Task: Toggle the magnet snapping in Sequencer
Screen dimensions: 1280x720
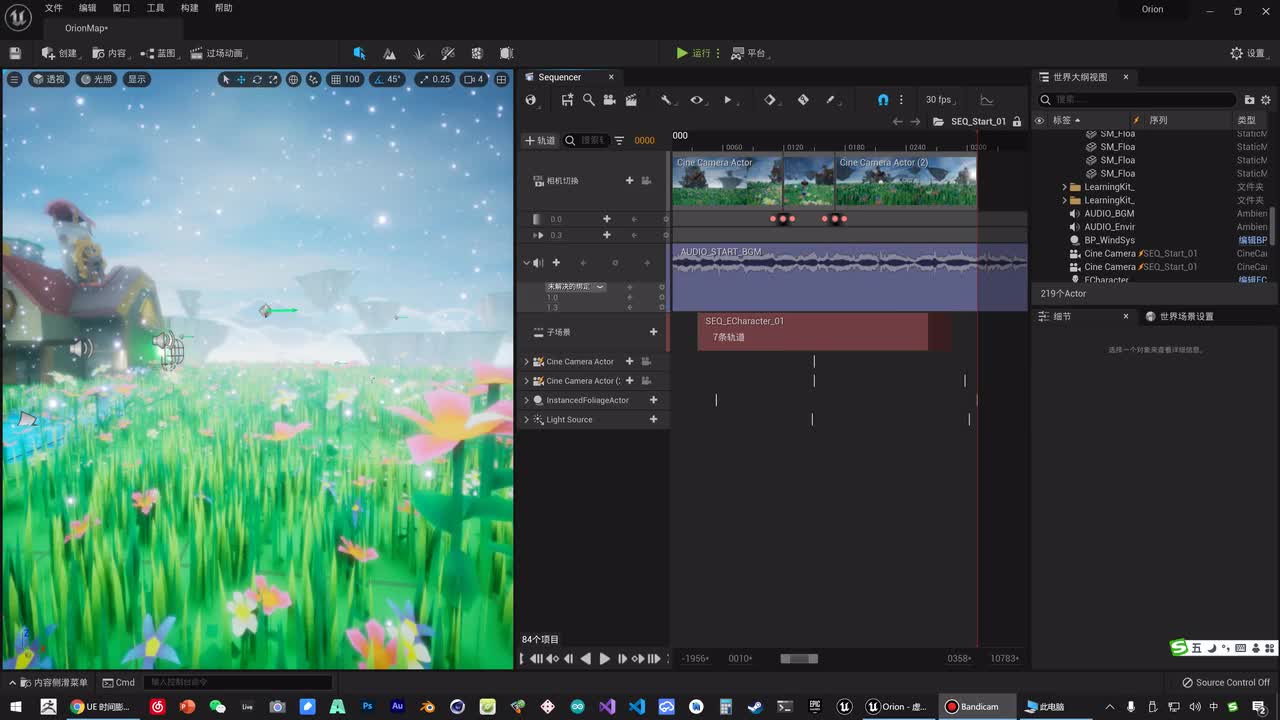Action: [x=882, y=100]
